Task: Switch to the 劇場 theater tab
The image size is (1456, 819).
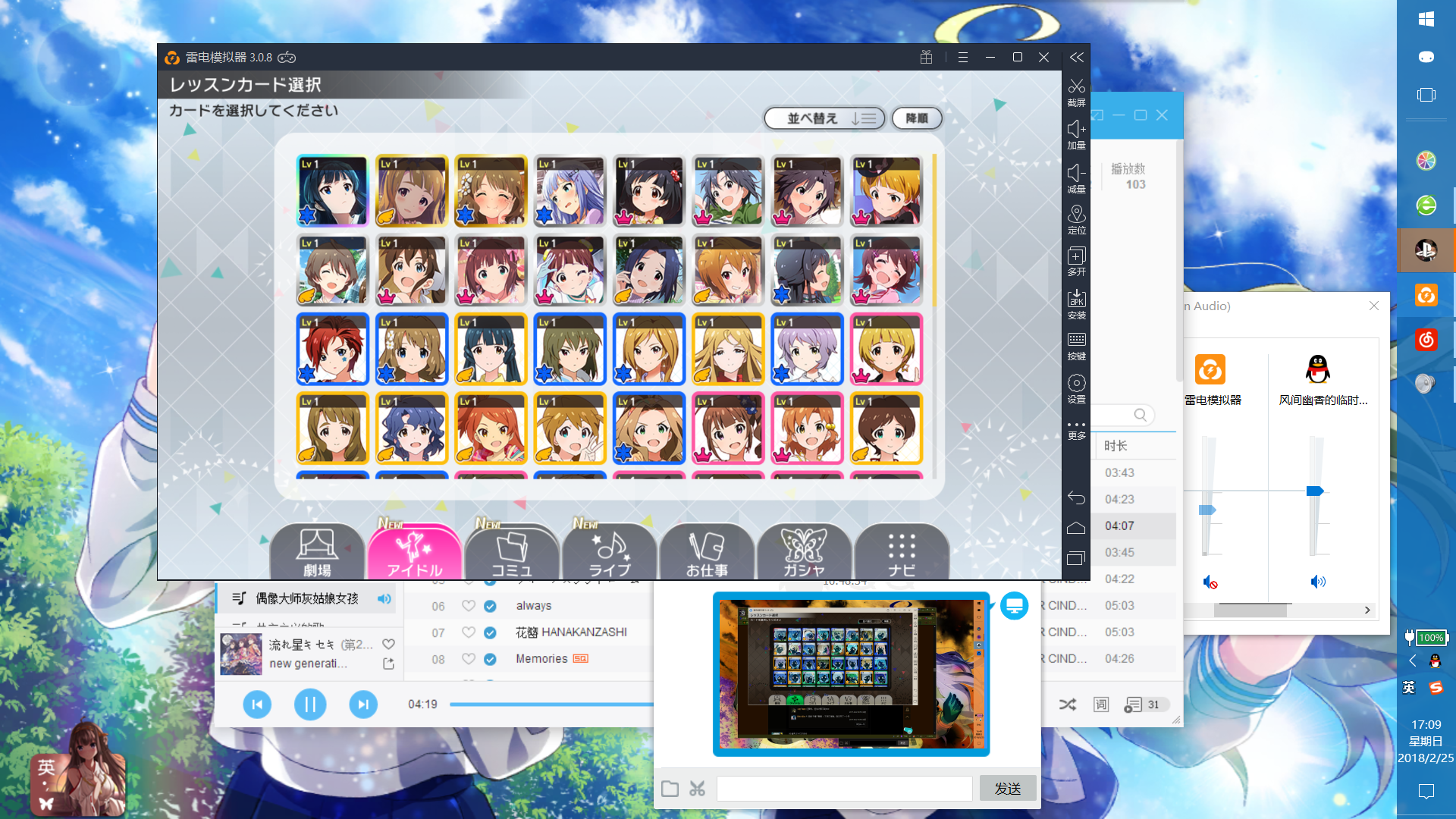Action: [x=317, y=552]
